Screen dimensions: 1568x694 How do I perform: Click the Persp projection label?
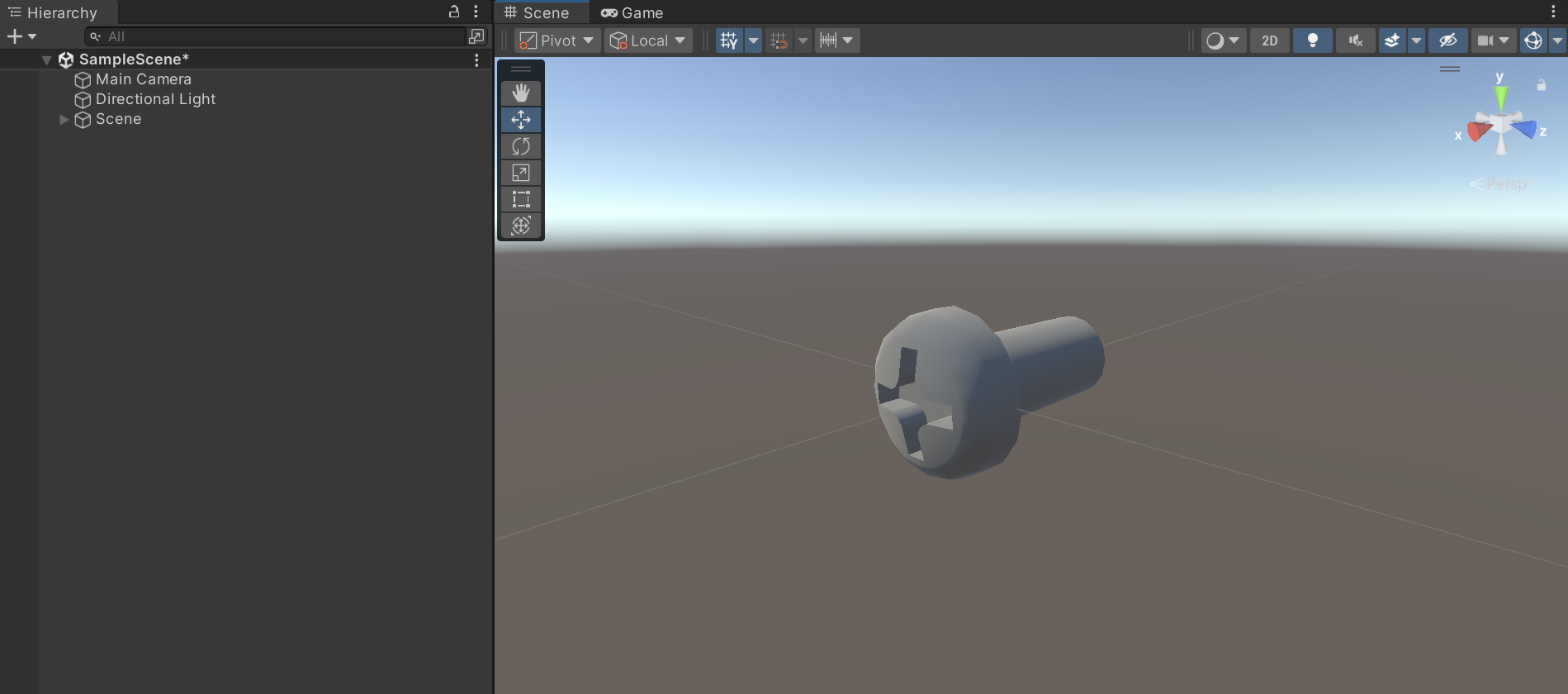[1504, 184]
